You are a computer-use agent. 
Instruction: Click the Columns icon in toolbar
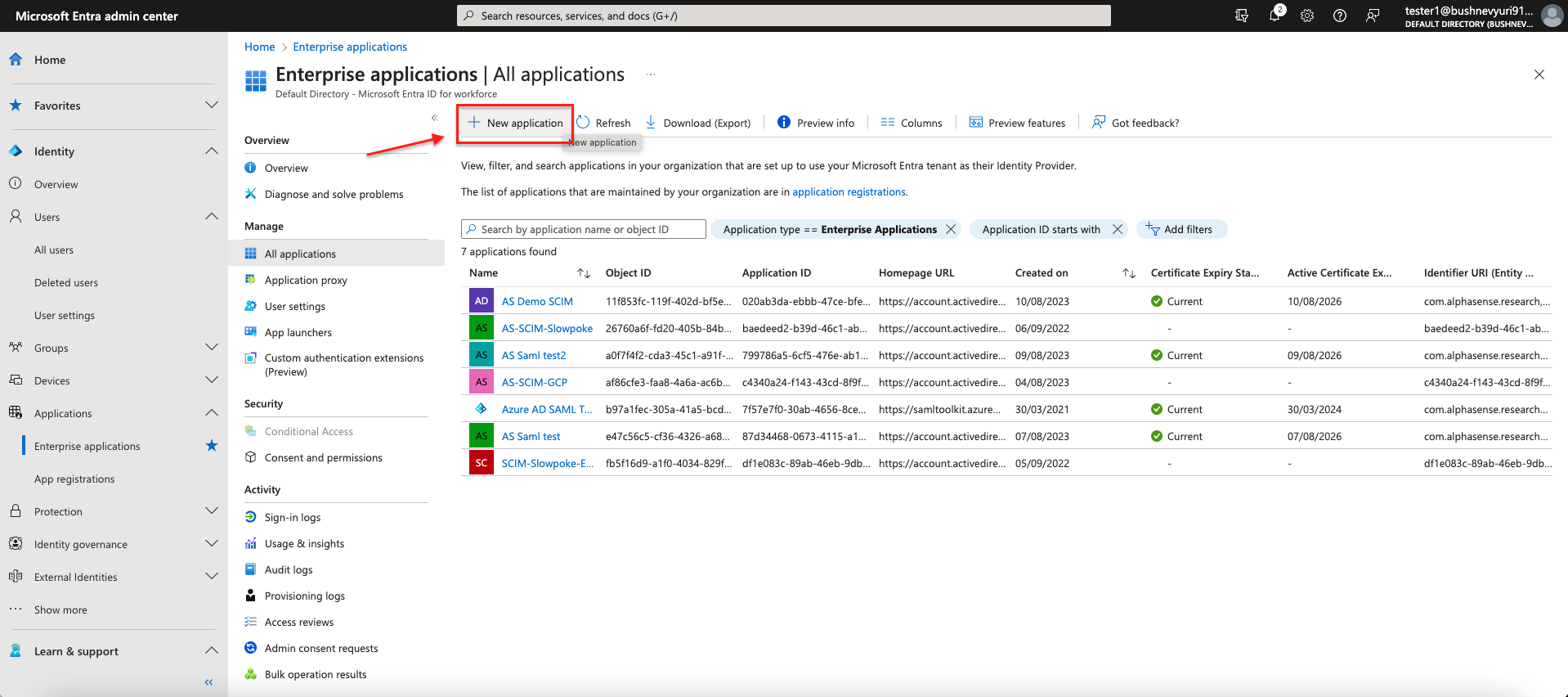888,123
